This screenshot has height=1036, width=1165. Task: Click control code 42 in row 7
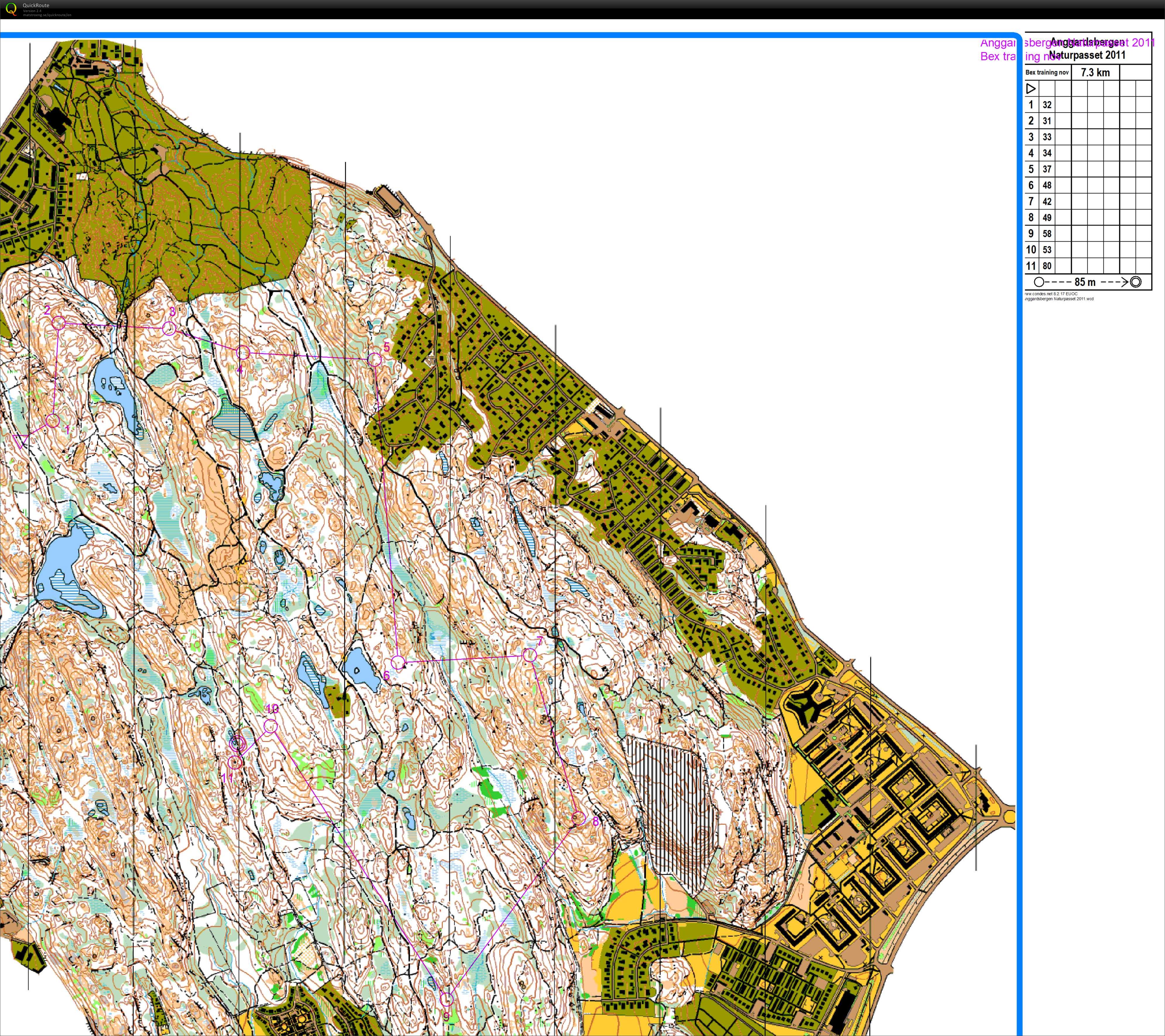point(1047,201)
